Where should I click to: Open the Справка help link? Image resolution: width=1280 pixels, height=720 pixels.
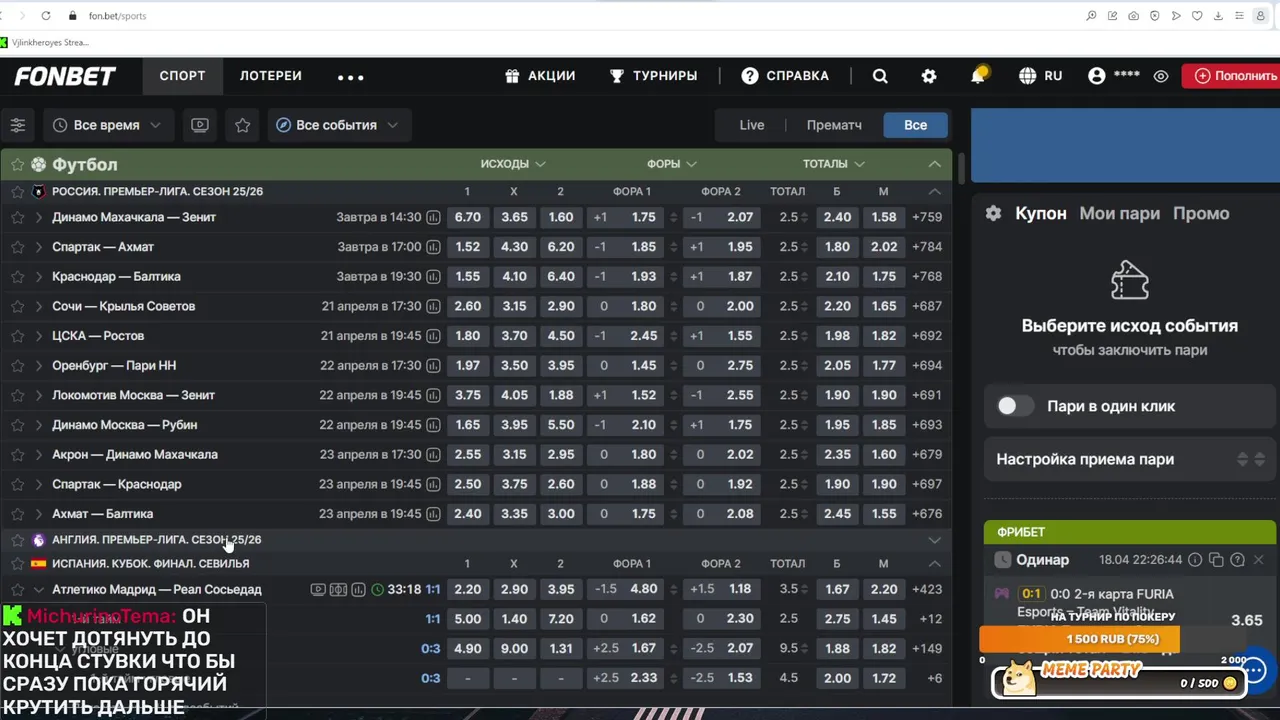click(785, 76)
